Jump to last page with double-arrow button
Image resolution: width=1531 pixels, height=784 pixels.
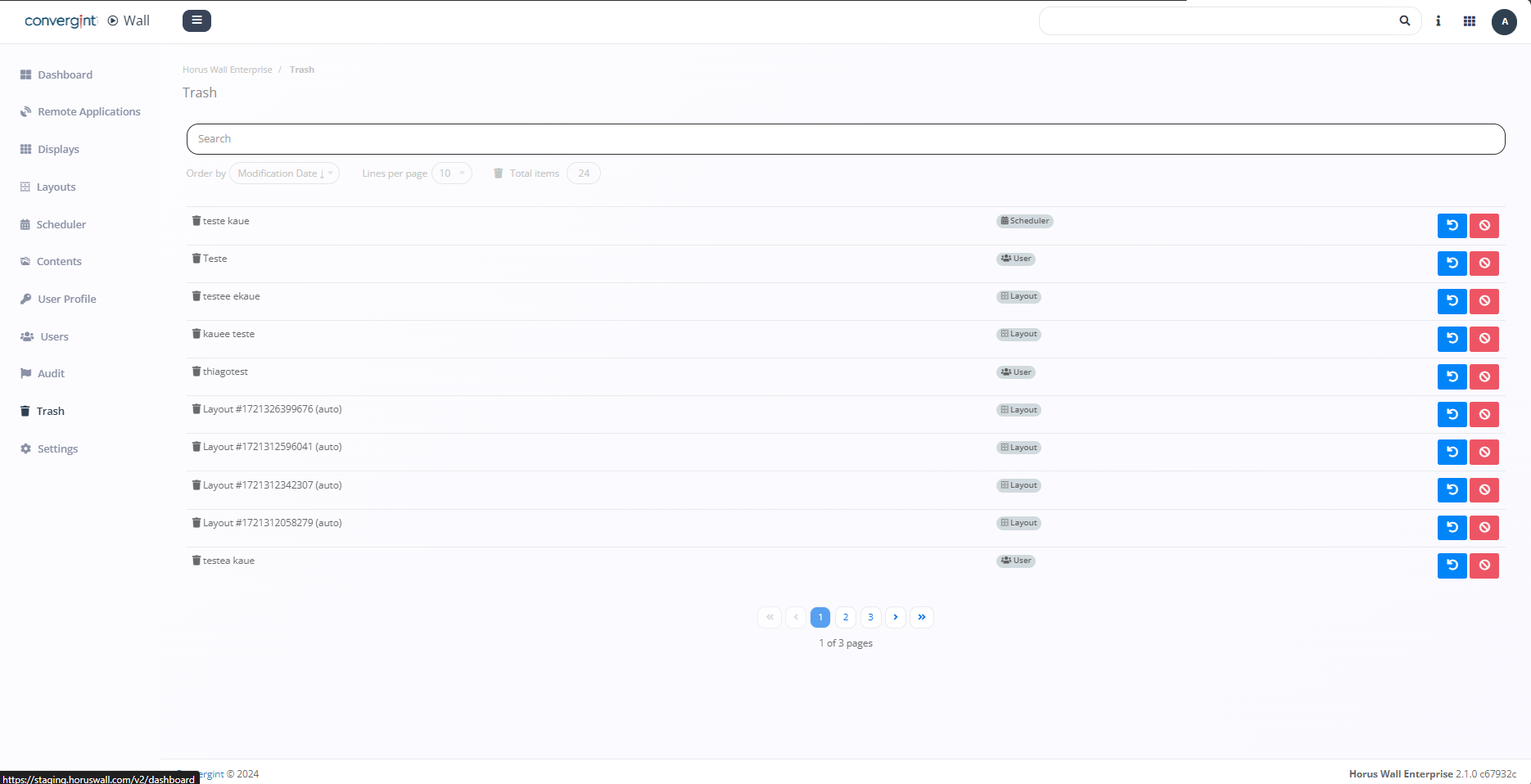(921, 617)
